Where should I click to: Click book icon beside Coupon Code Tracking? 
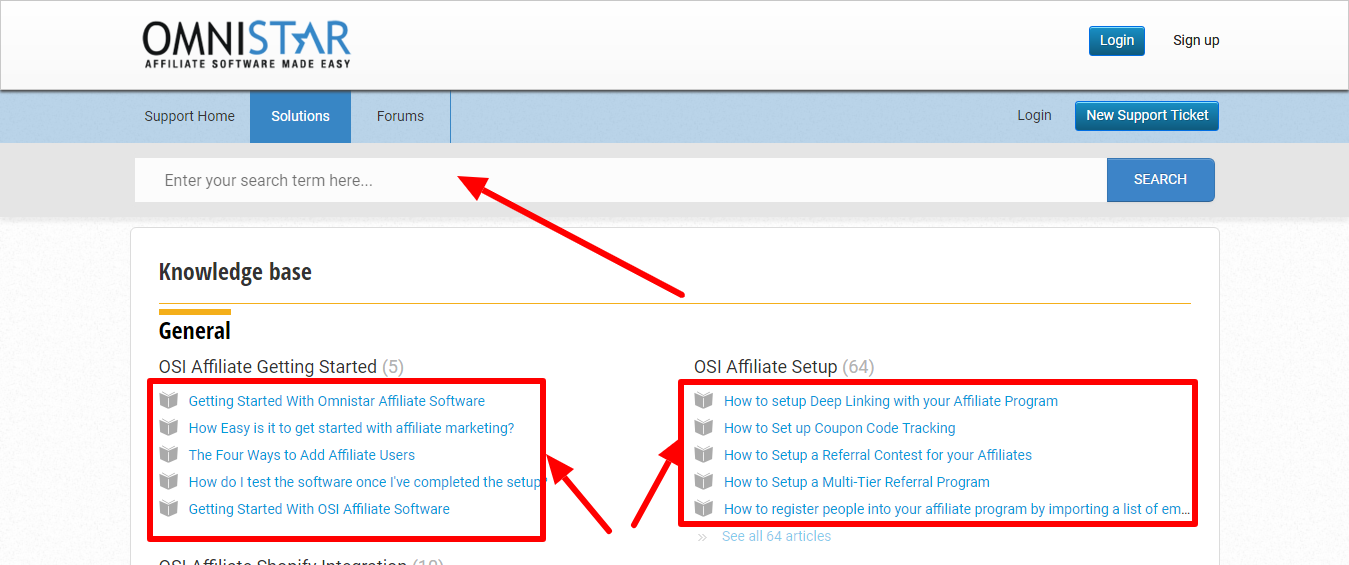pyautogui.click(x=704, y=427)
